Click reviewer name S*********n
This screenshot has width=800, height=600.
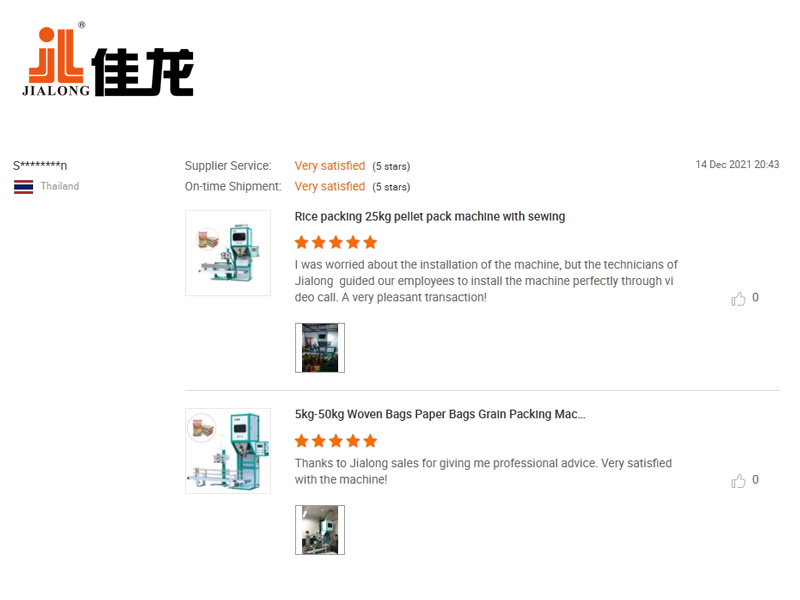coord(40,165)
